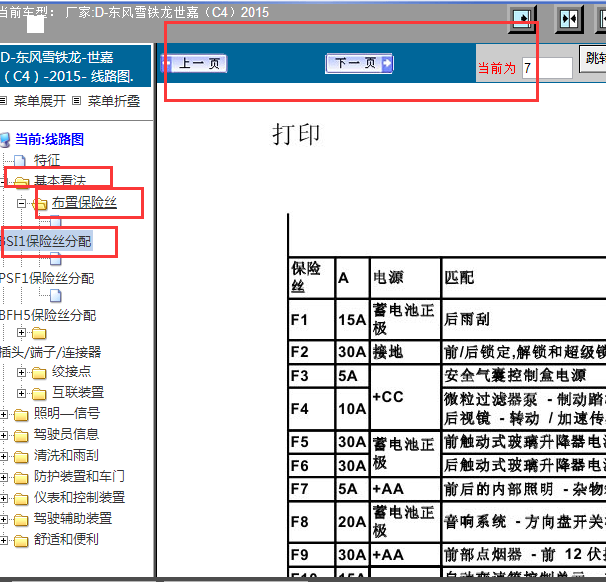Click the folder icon beside 照明—信号
The image size is (606, 582).
pyautogui.click(x=21, y=415)
